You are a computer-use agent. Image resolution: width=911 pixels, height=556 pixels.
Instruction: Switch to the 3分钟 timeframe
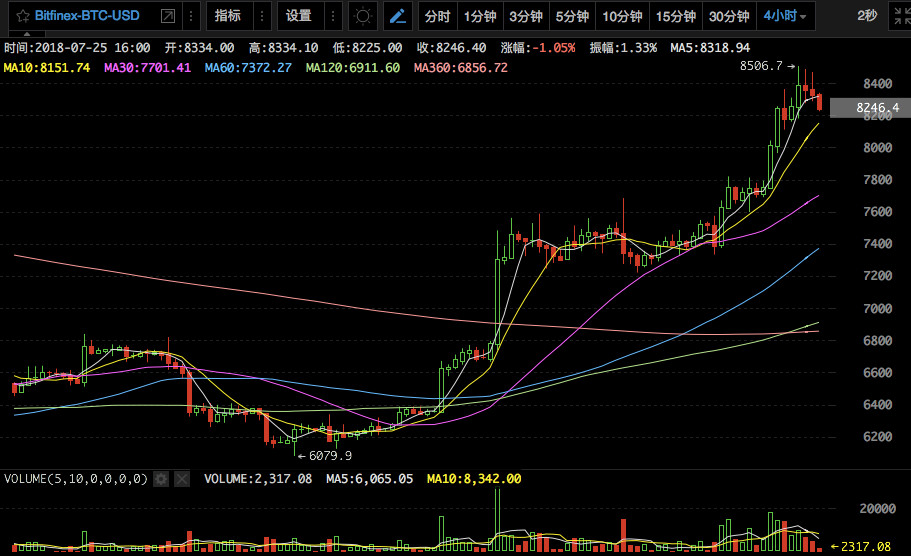tap(526, 16)
